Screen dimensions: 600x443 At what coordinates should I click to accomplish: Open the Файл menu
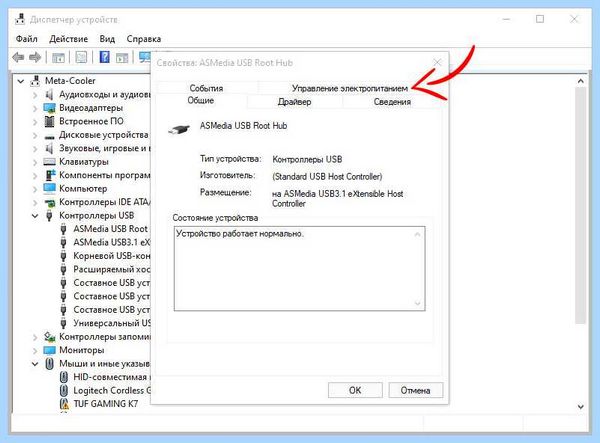point(26,39)
